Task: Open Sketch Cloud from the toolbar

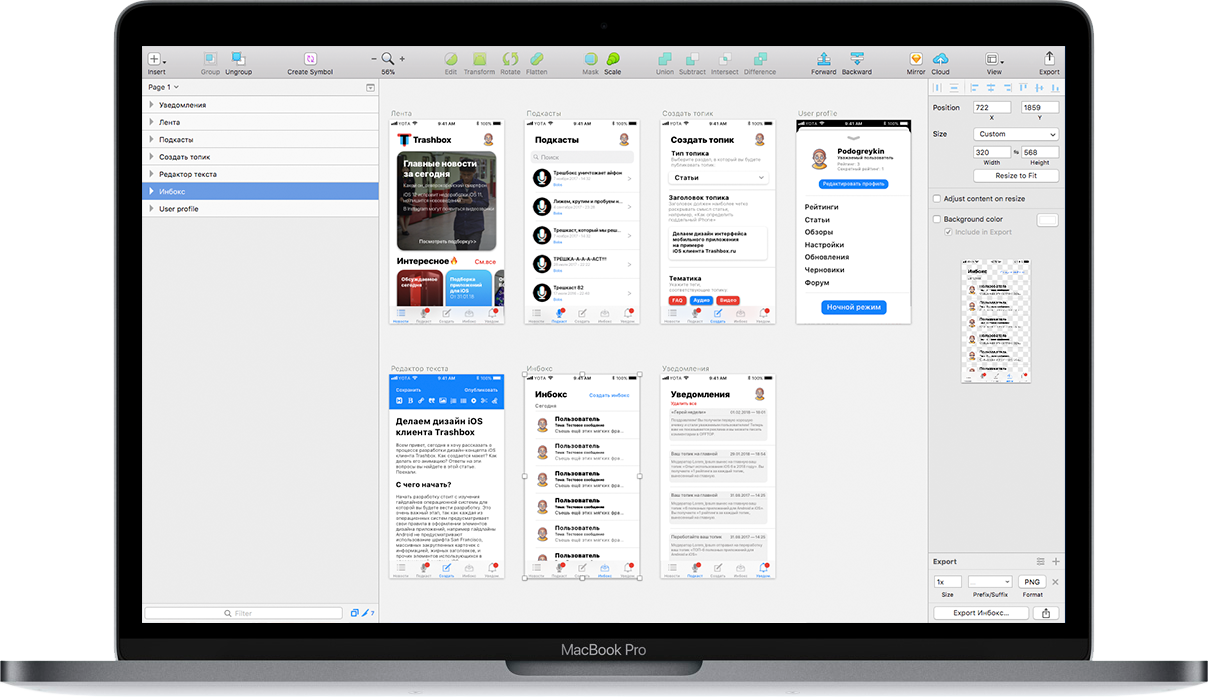Action: click(940, 59)
